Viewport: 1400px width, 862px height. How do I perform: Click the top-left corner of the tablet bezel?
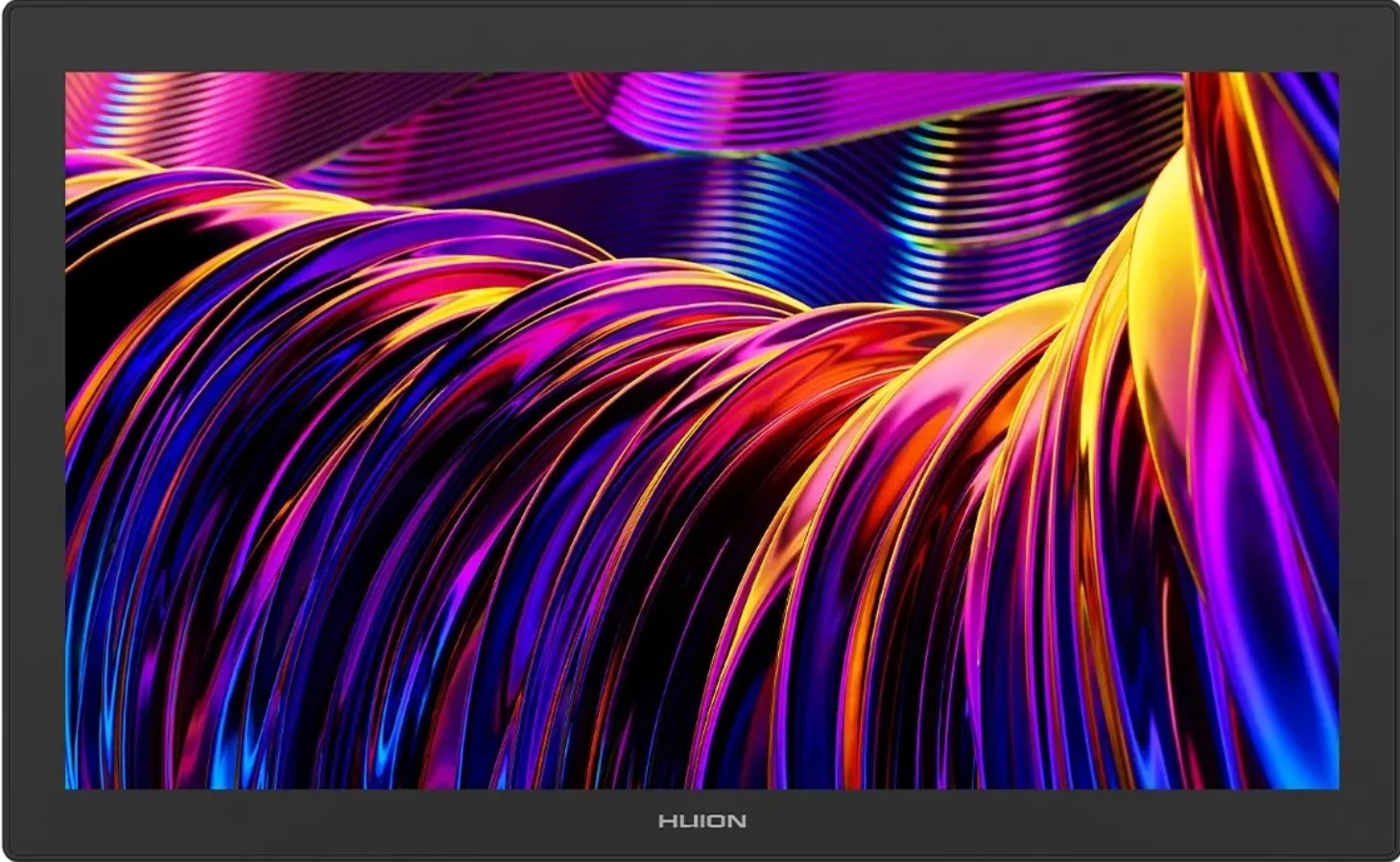click(x=10, y=10)
